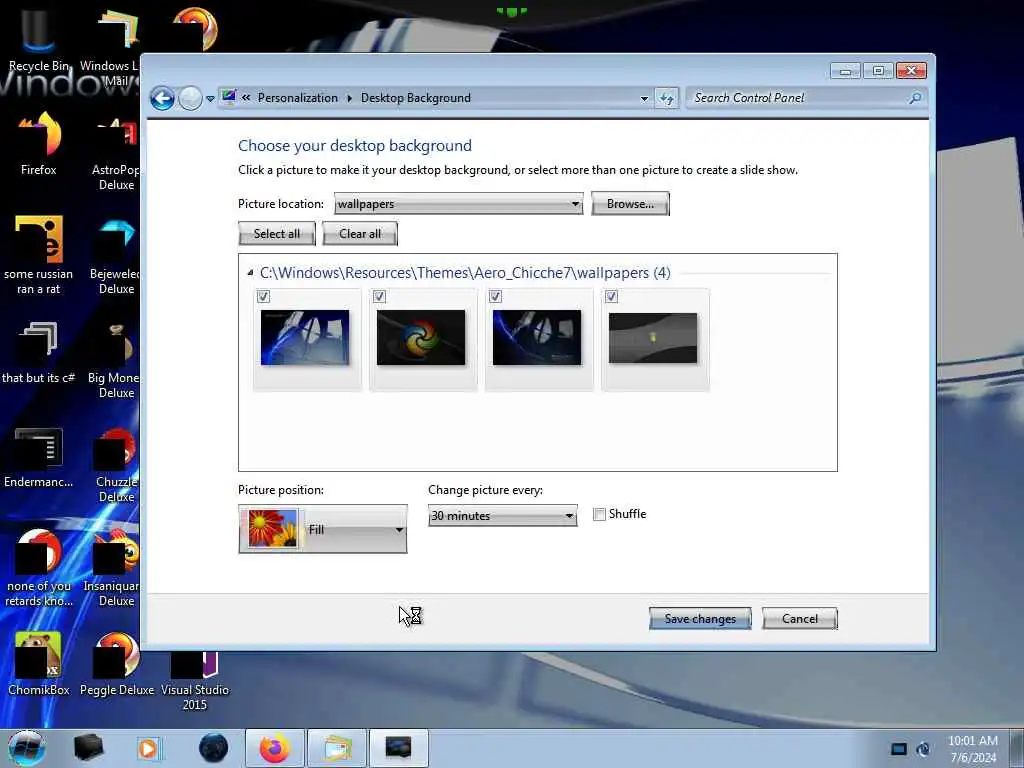
Task: Click the taskbar clock showing 10:01 AM
Action: [x=973, y=749]
